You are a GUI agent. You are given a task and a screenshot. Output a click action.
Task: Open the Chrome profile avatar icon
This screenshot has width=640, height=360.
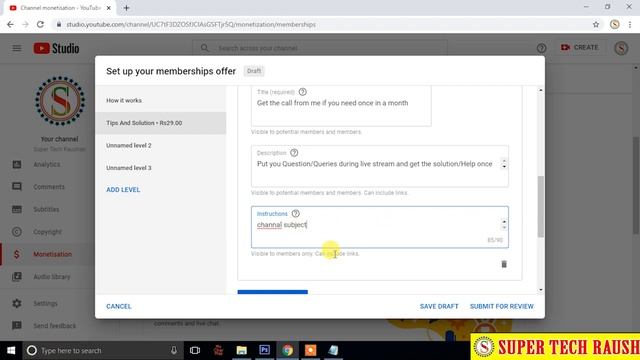point(614,24)
